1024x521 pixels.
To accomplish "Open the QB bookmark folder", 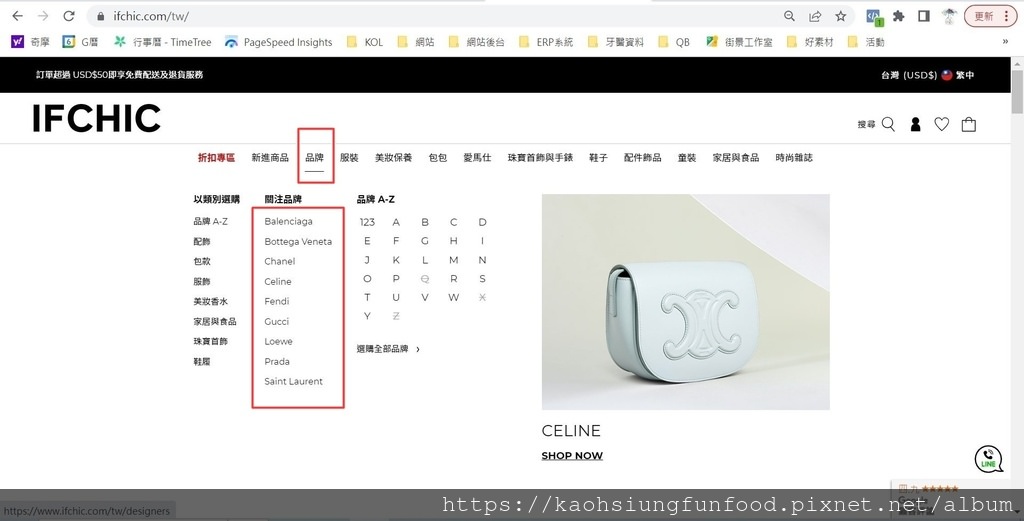I will pos(674,42).
